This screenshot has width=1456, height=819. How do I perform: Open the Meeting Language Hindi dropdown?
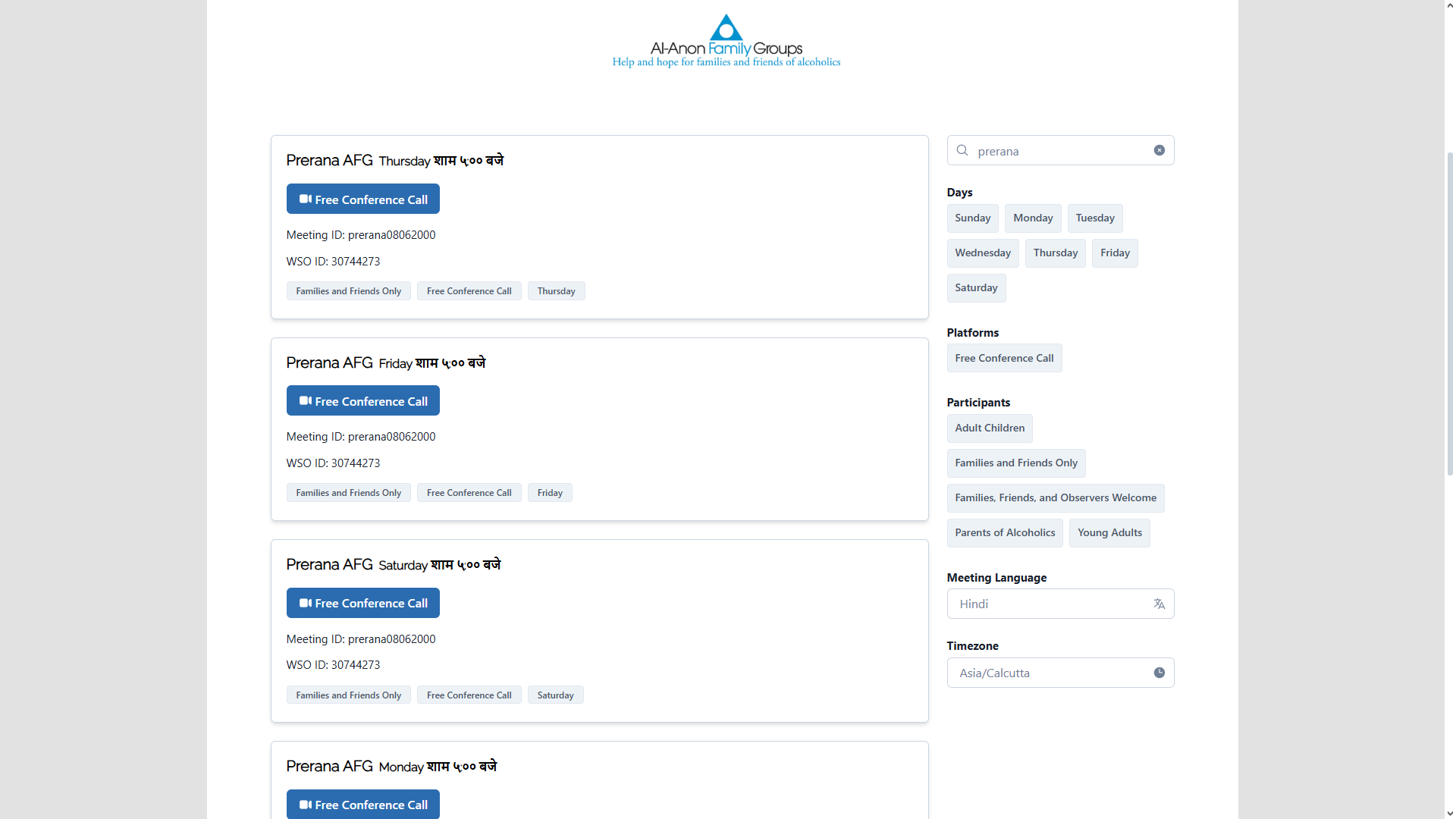pyautogui.click(x=1061, y=604)
